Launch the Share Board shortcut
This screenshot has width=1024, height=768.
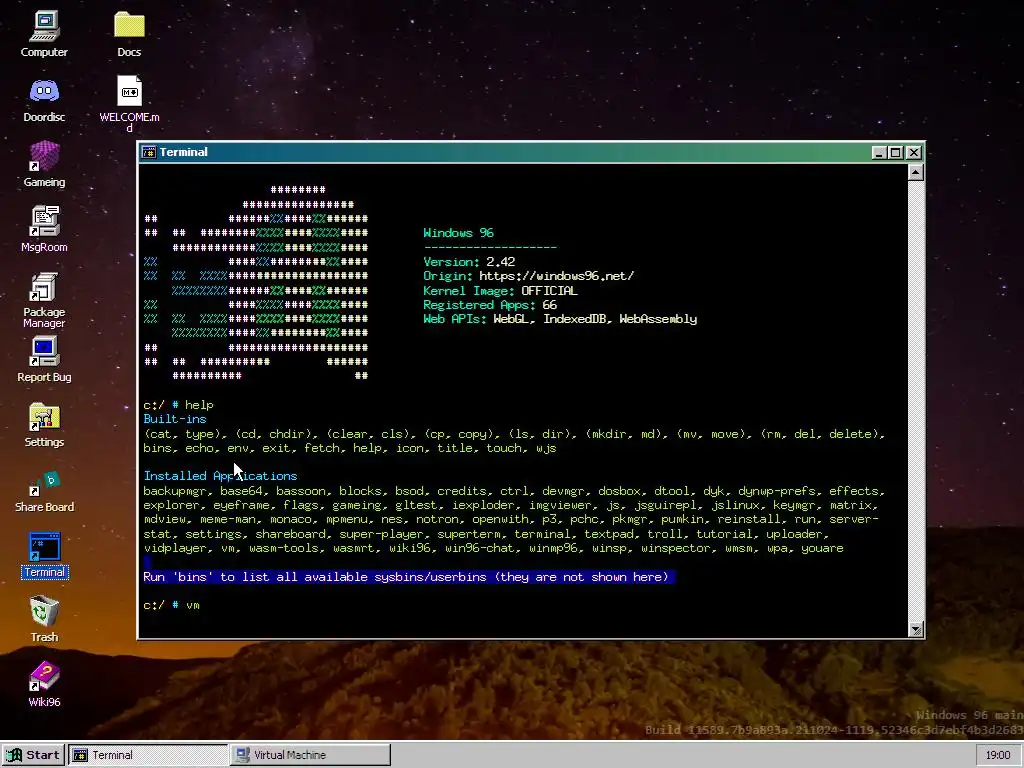pos(44,491)
